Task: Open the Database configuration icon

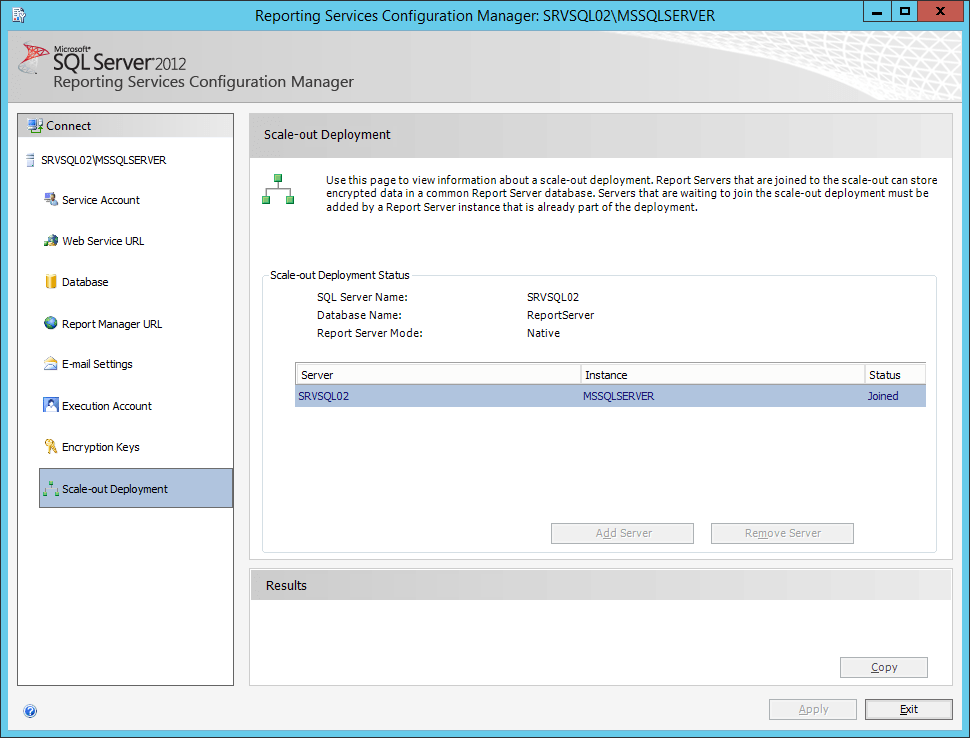Action: click(52, 281)
